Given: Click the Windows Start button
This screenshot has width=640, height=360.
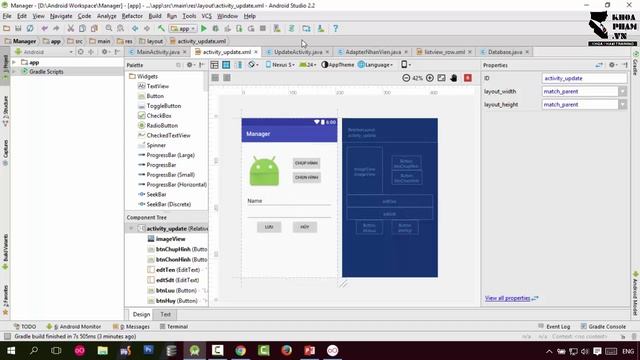Looking at the screenshot, I should coord(11,351).
